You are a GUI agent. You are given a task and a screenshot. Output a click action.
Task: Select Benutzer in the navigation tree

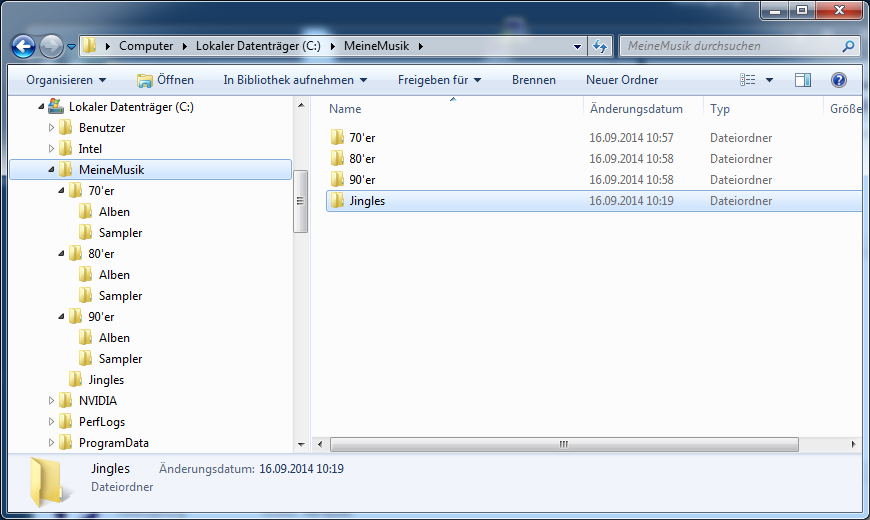102,128
